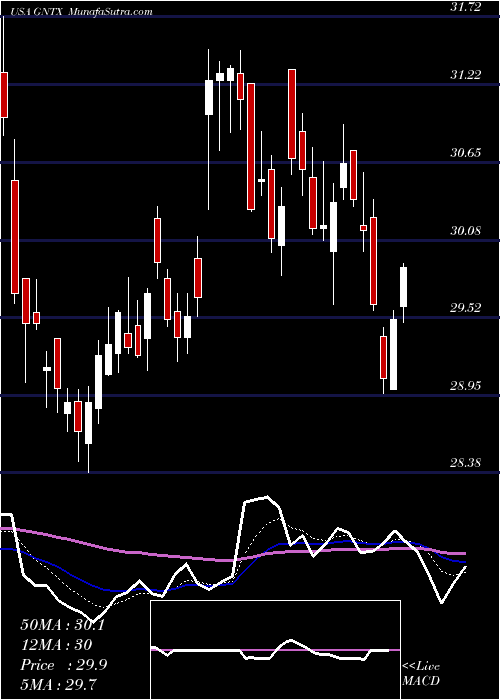Click the 28.95 price axis label
The width and height of the screenshot is (500, 700).
tap(466, 386)
